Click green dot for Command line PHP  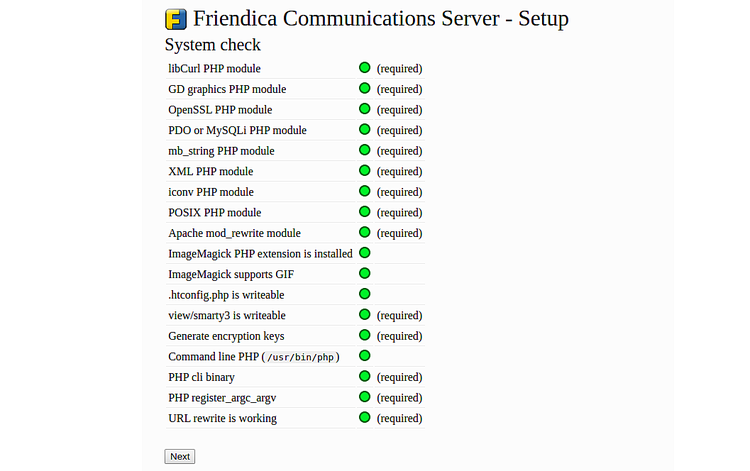point(364,355)
